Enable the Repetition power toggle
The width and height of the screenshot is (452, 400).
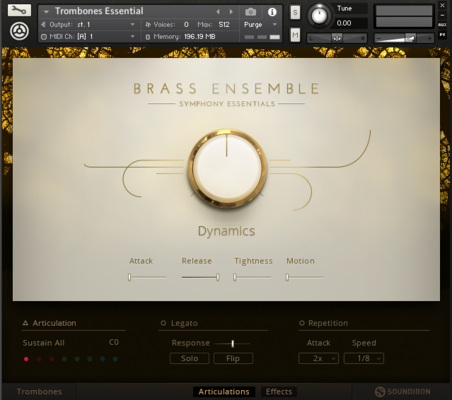tap(302, 323)
